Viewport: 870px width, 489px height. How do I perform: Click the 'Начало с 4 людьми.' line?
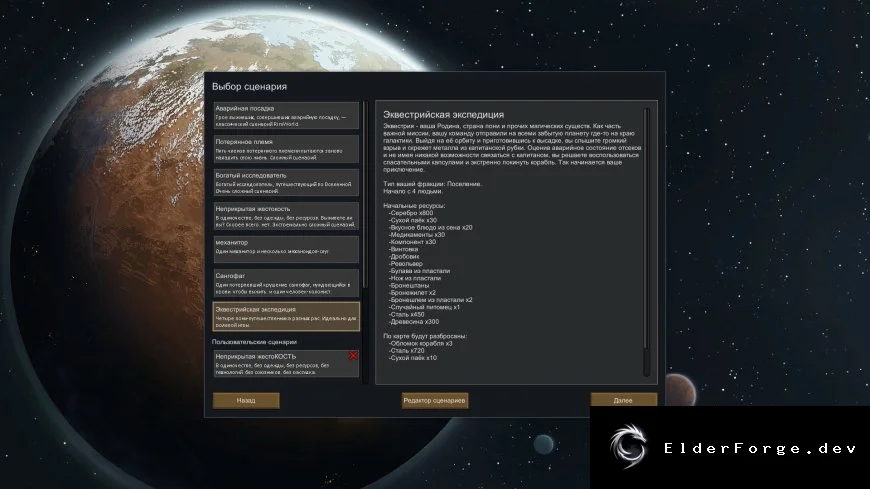tap(413, 191)
